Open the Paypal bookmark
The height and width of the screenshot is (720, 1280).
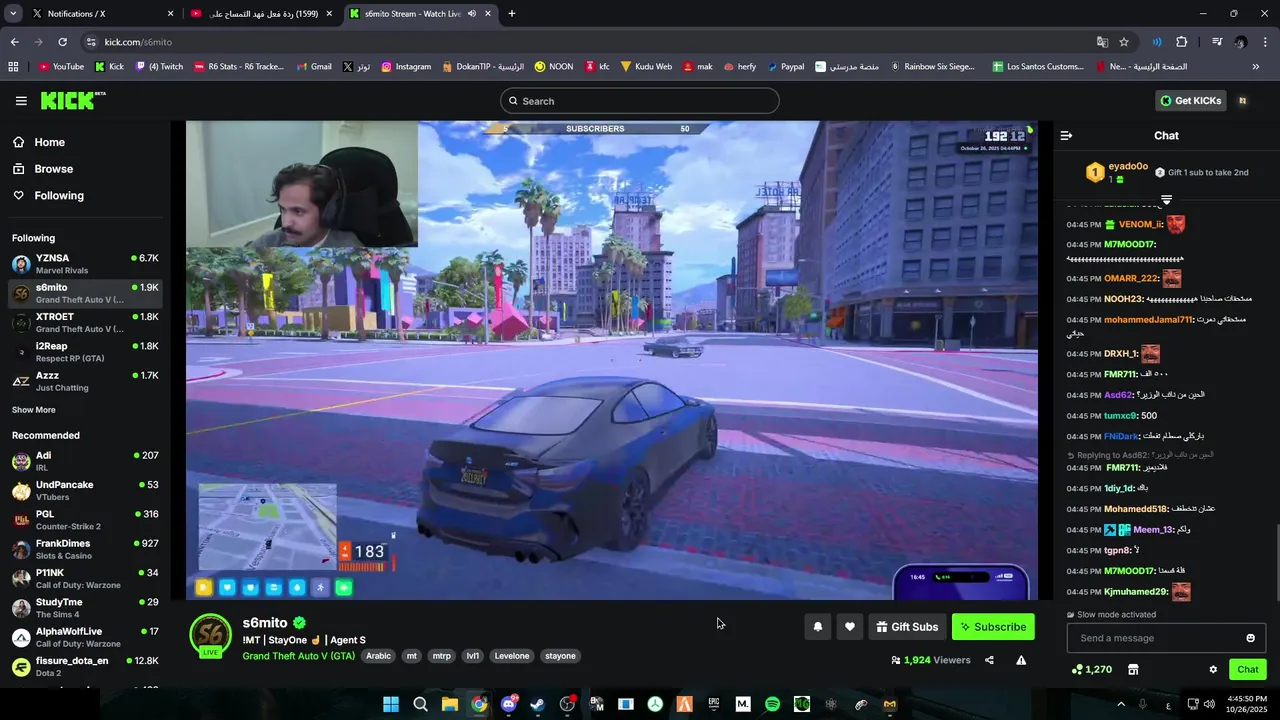785,67
